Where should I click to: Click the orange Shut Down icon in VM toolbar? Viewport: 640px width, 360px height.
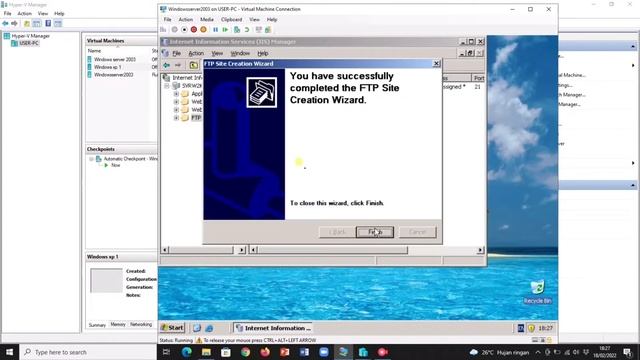pyautogui.click(x=203, y=29)
